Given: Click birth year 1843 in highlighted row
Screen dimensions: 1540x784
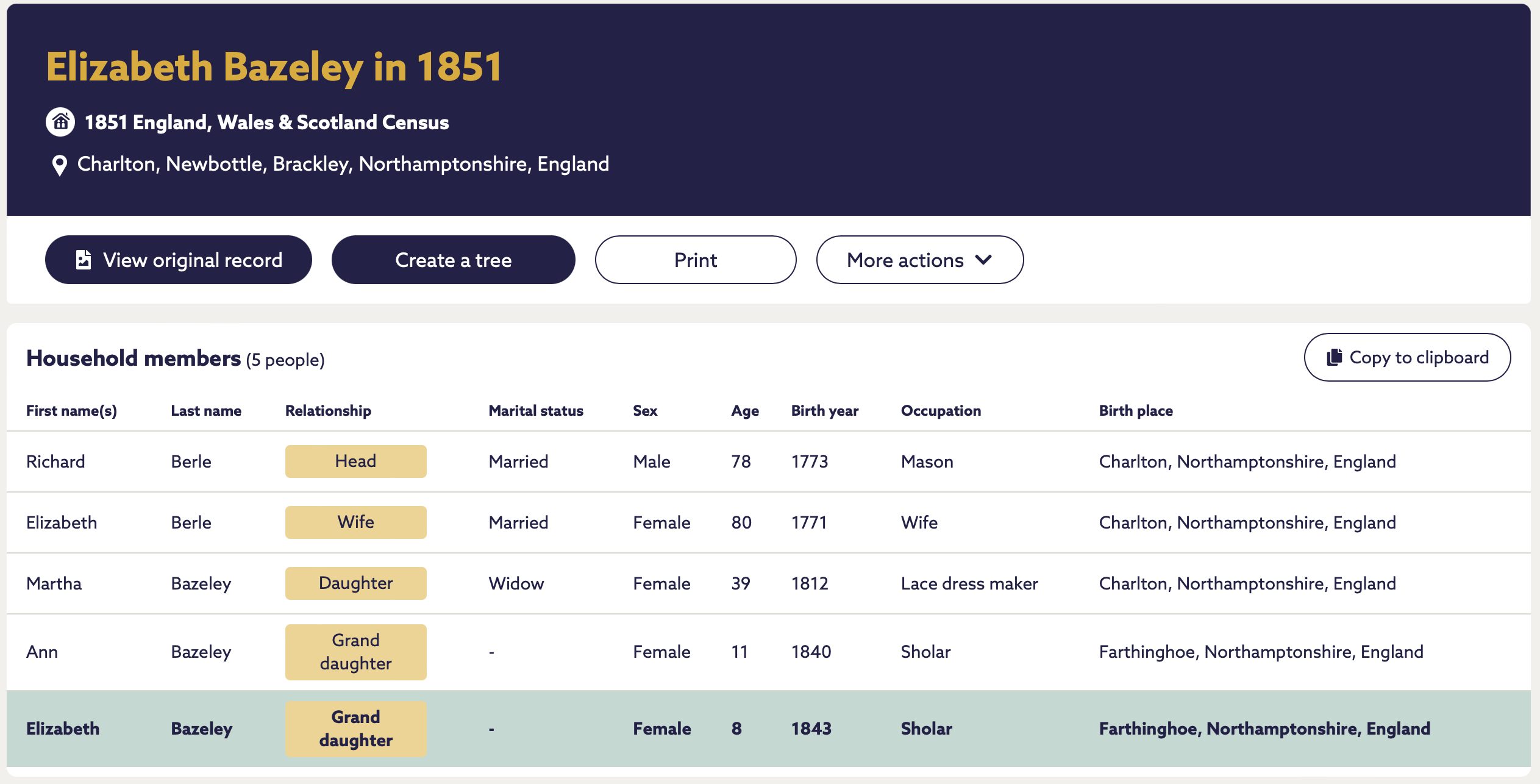Looking at the screenshot, I should tap(811, 729).
